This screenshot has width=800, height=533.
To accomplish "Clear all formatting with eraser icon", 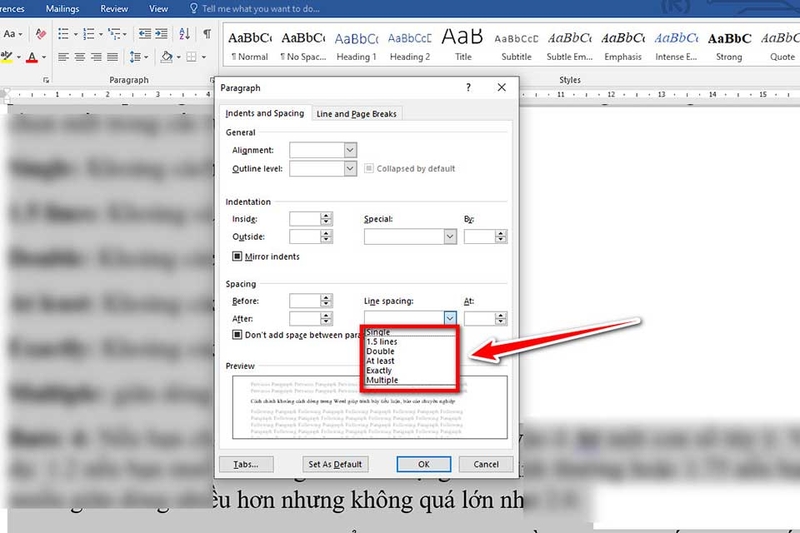I will point(41,34).
